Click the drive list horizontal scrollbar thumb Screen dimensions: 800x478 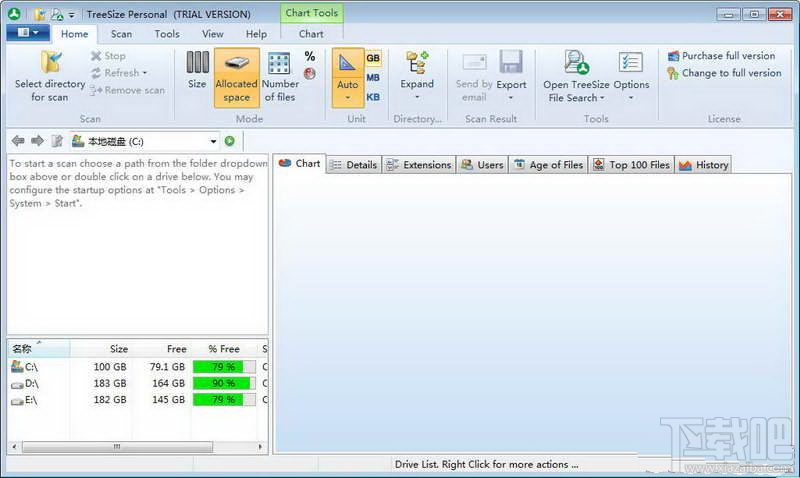117,447
